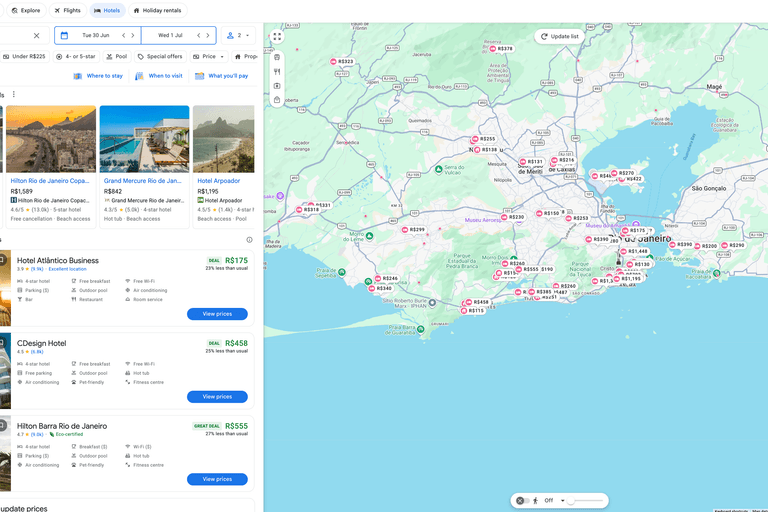Select the R$458 hotel pin on the map
Viewport: 768px width, 512px height.
[478, 302]
